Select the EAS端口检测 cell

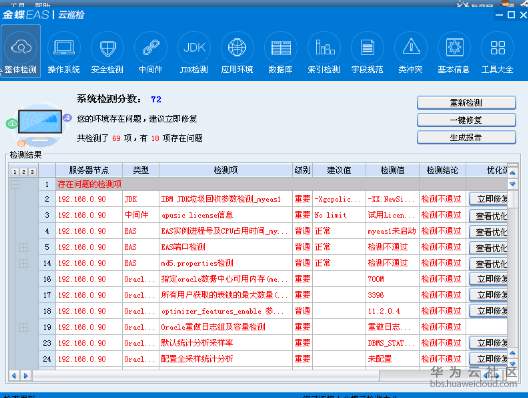tap(226, 247)
